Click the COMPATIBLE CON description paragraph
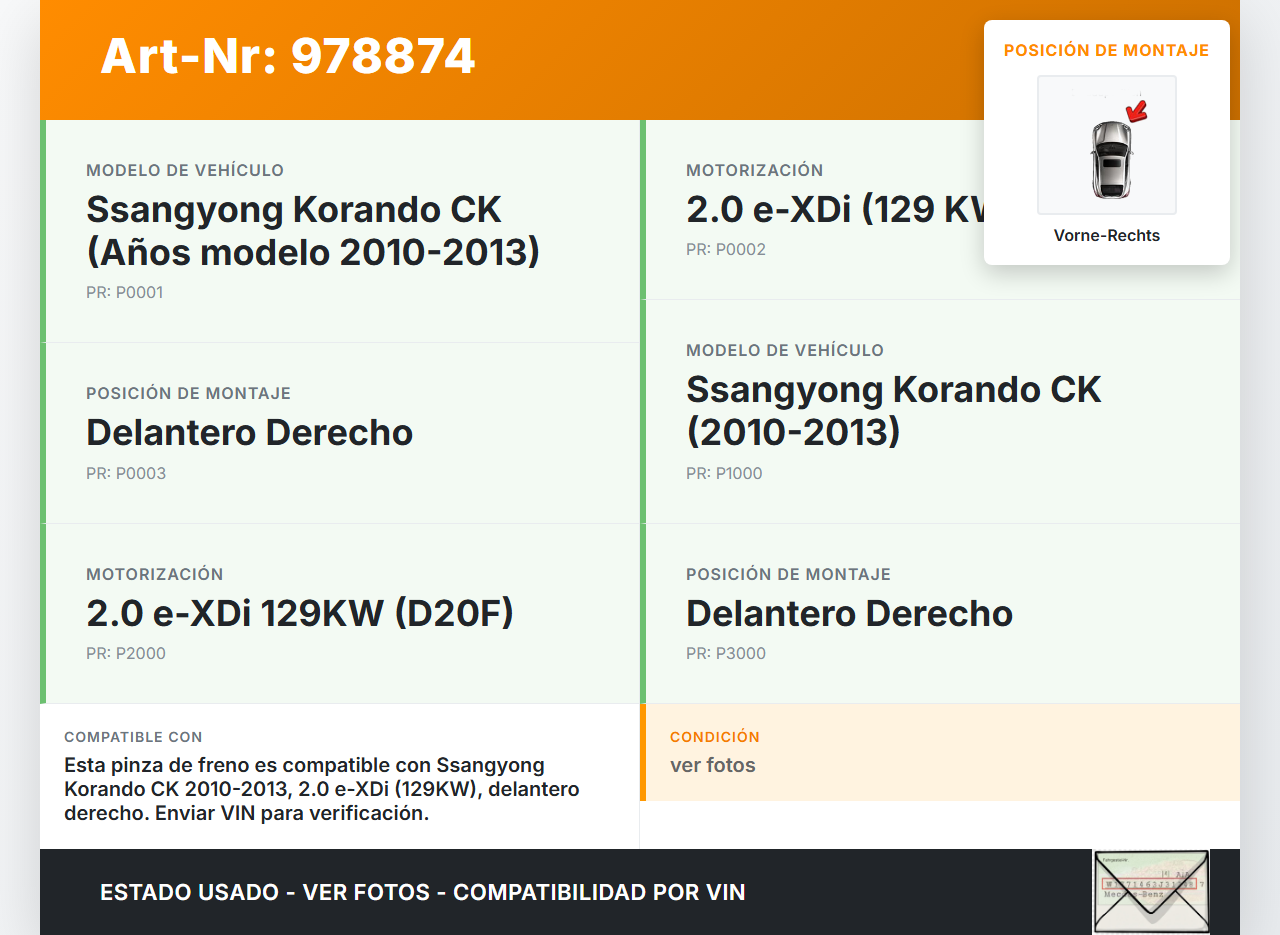Image resolution: width=1280 pixels, height=935 pixels. (x=321, y=789)
